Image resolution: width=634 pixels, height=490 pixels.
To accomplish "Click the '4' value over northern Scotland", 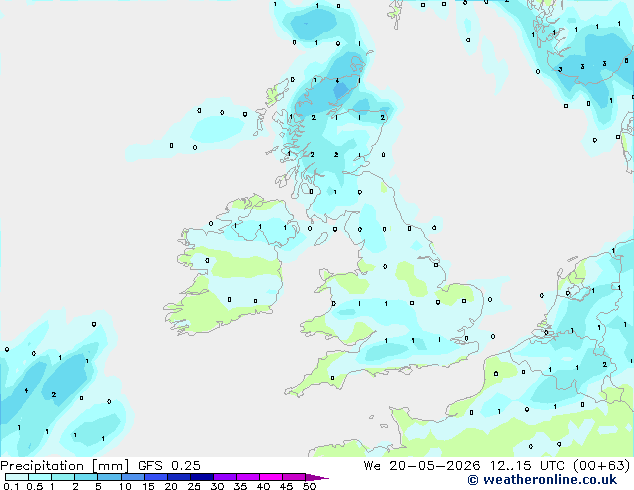I will coord(337,81).
